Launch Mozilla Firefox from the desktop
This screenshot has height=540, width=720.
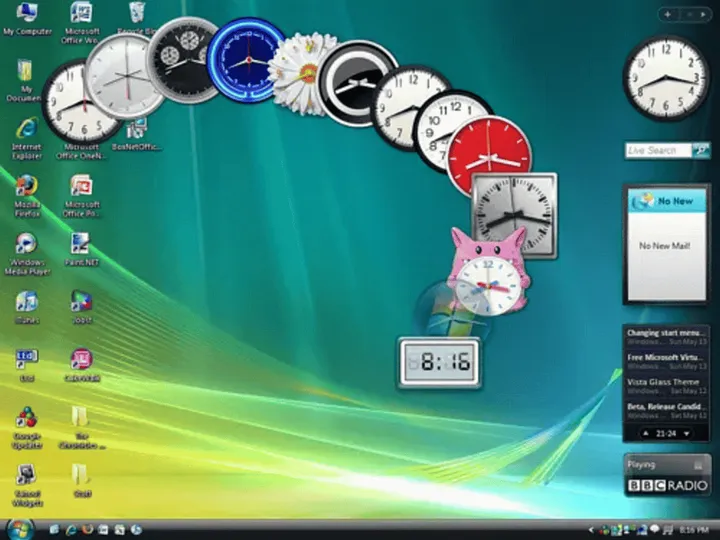pyautogui.click(x=27, y=187)
